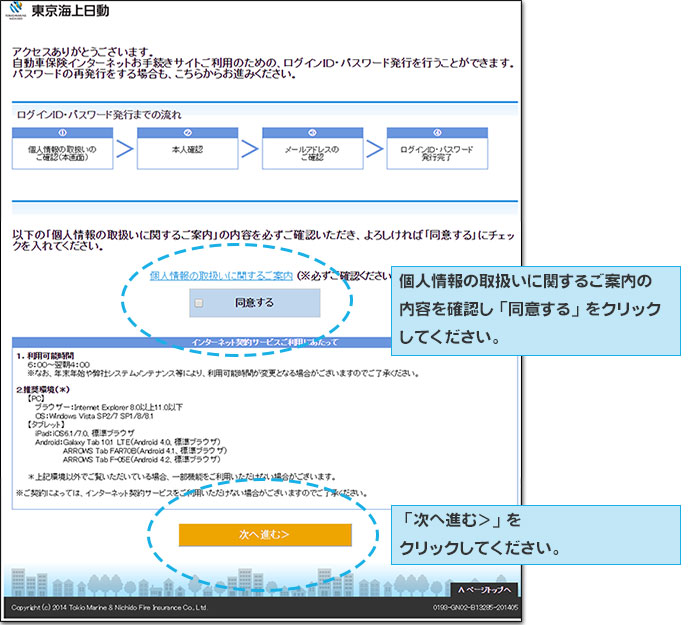690x625 pixels.
Task: Check the 同意する agreement checkbox
Action: pyautogui.click(x=199, y=301)
